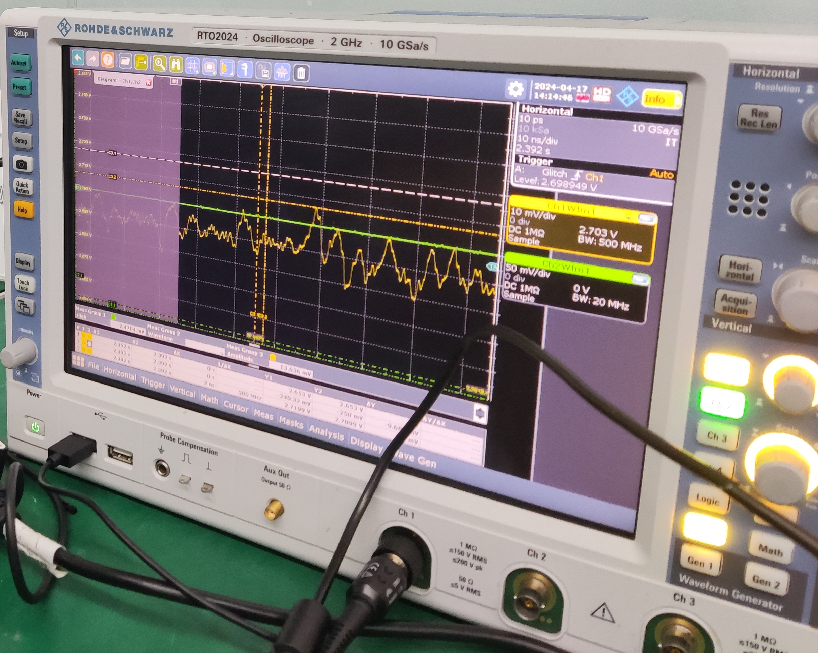Screen dimensions: 818x653
Task: Close the Diagram1 tab with red X
Action: 148,83
